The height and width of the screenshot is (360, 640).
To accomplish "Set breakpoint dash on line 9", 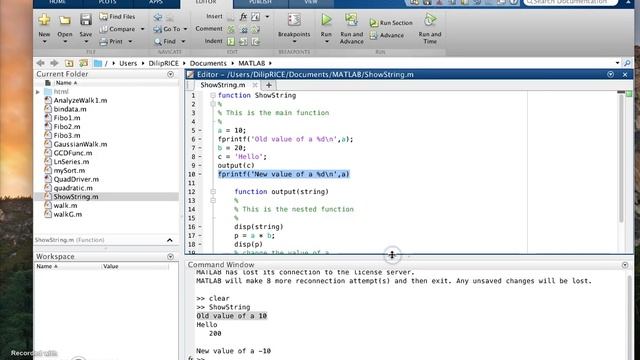I will [x=200, y=166].
